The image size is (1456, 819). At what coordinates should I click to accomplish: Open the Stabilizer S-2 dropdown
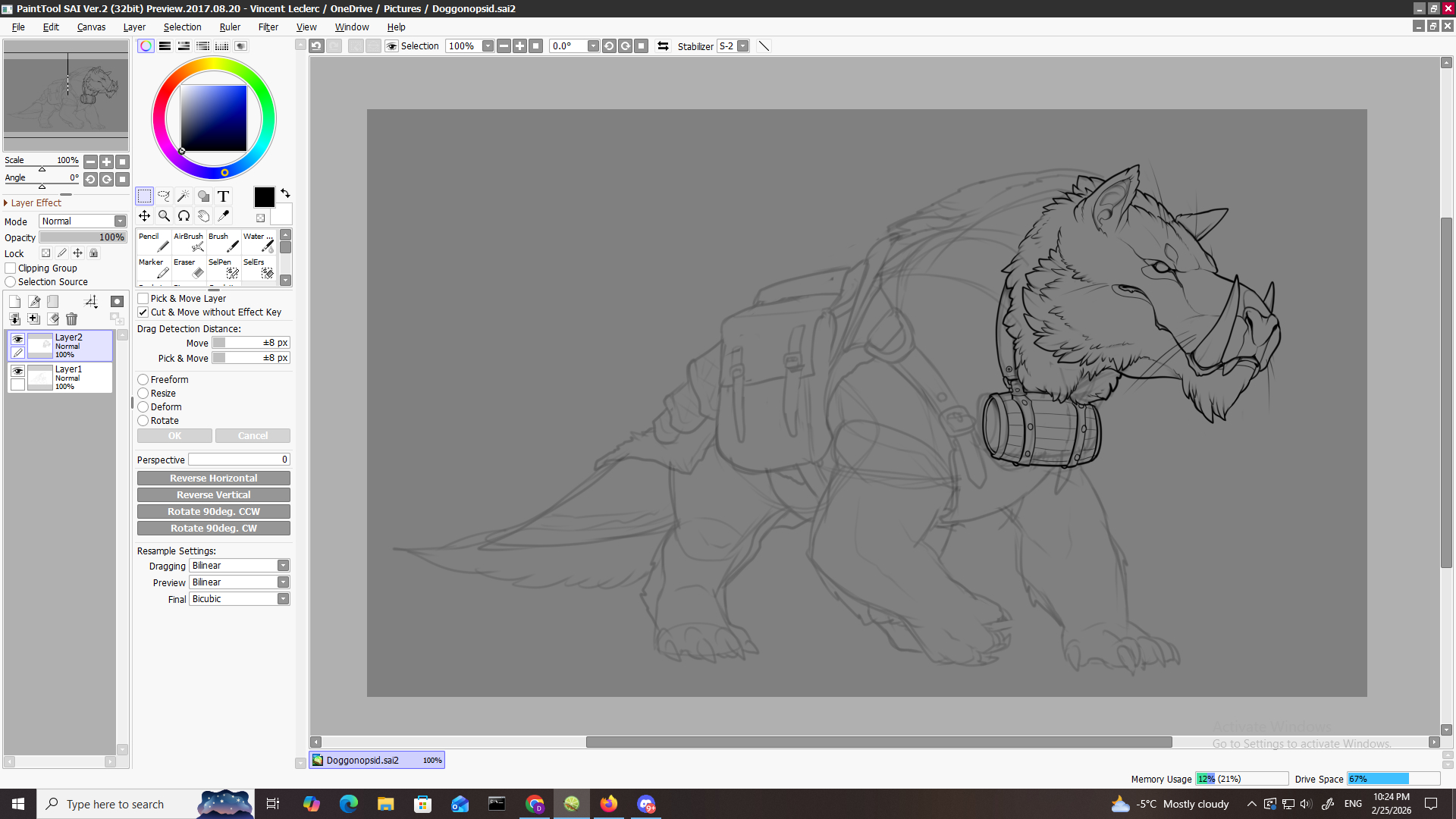tap(742, 46)
